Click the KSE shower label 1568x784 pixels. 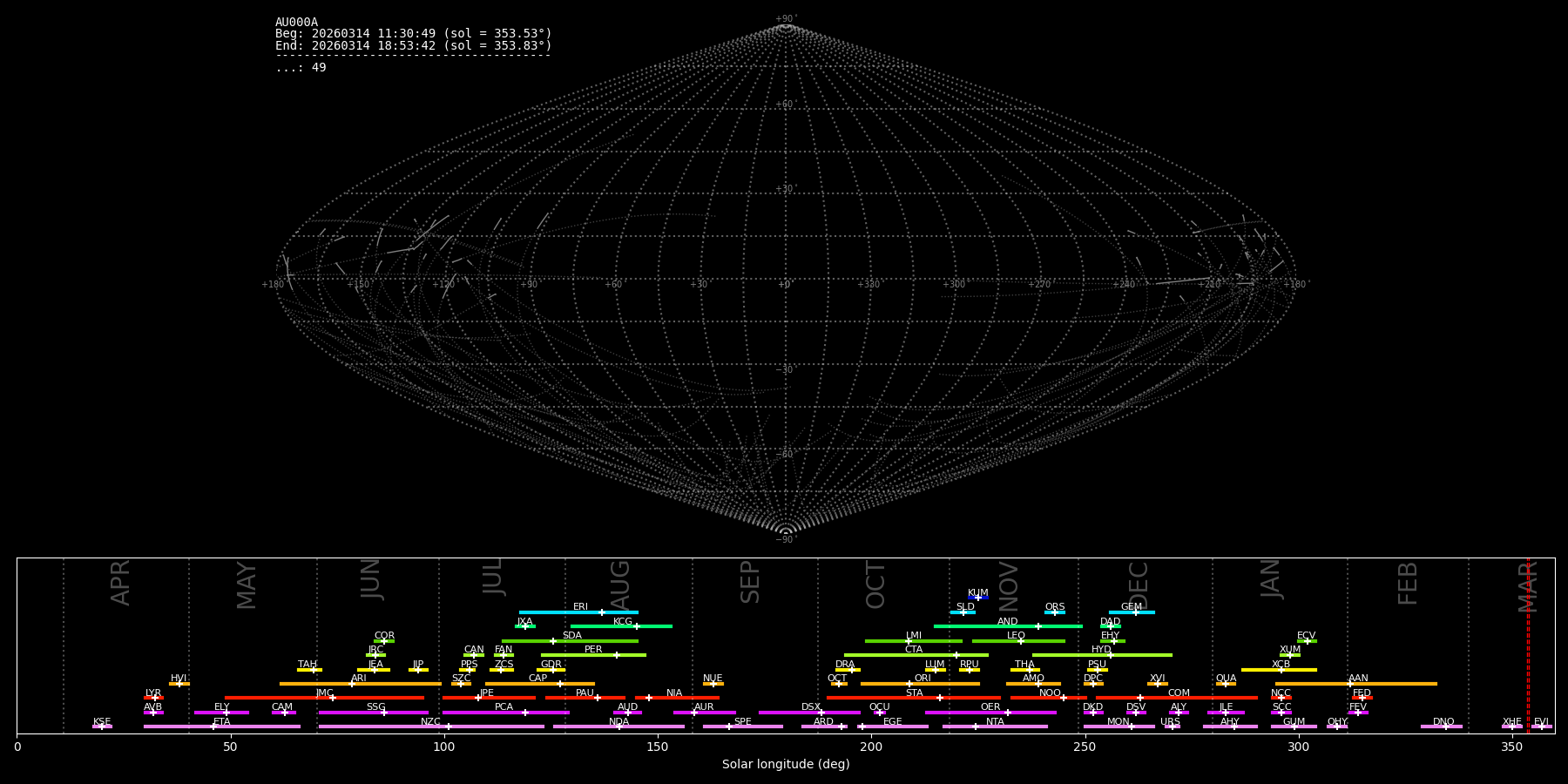[x=102, y=722]
